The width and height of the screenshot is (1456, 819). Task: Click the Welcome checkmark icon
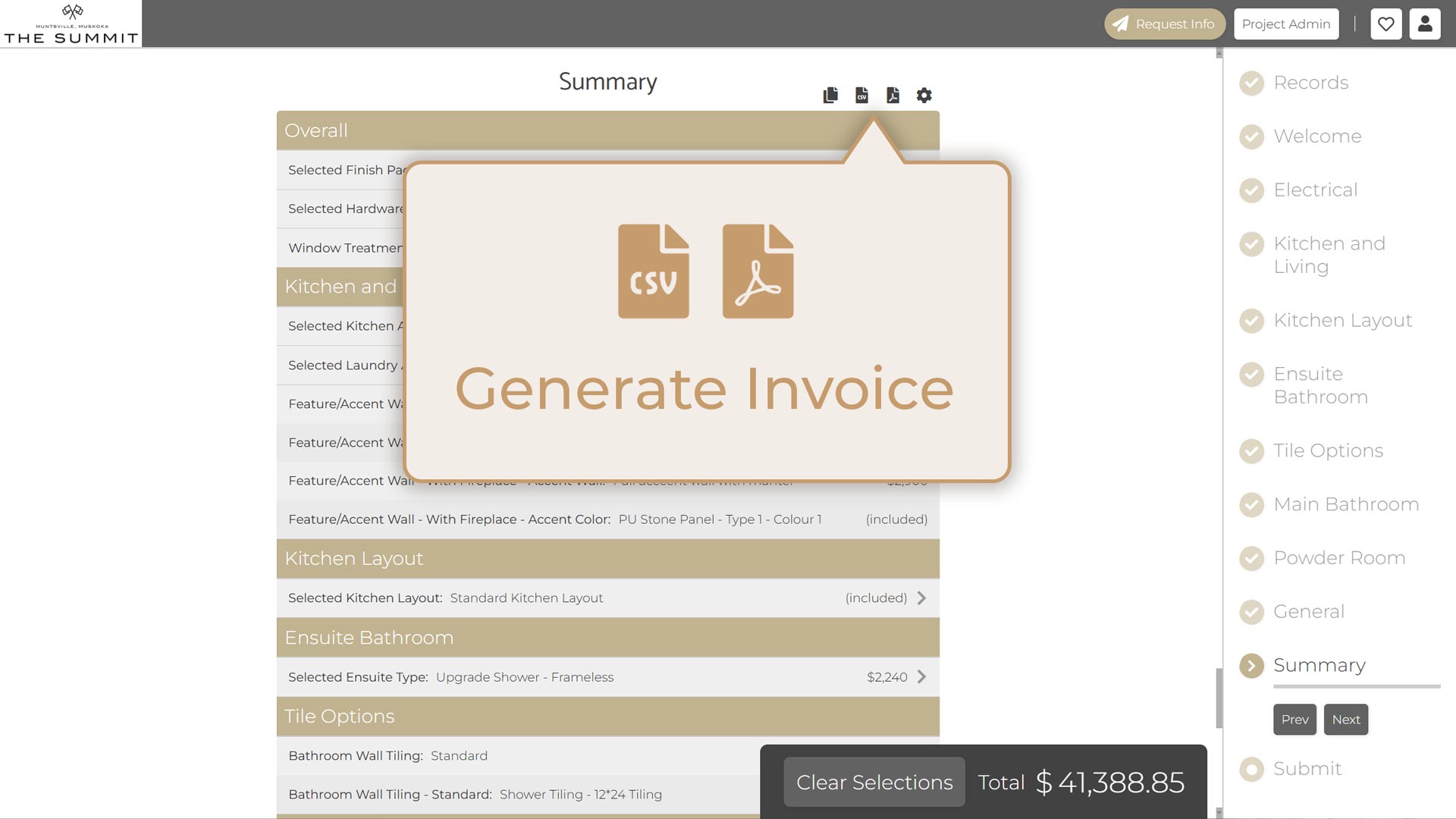tap(1251, 136)
